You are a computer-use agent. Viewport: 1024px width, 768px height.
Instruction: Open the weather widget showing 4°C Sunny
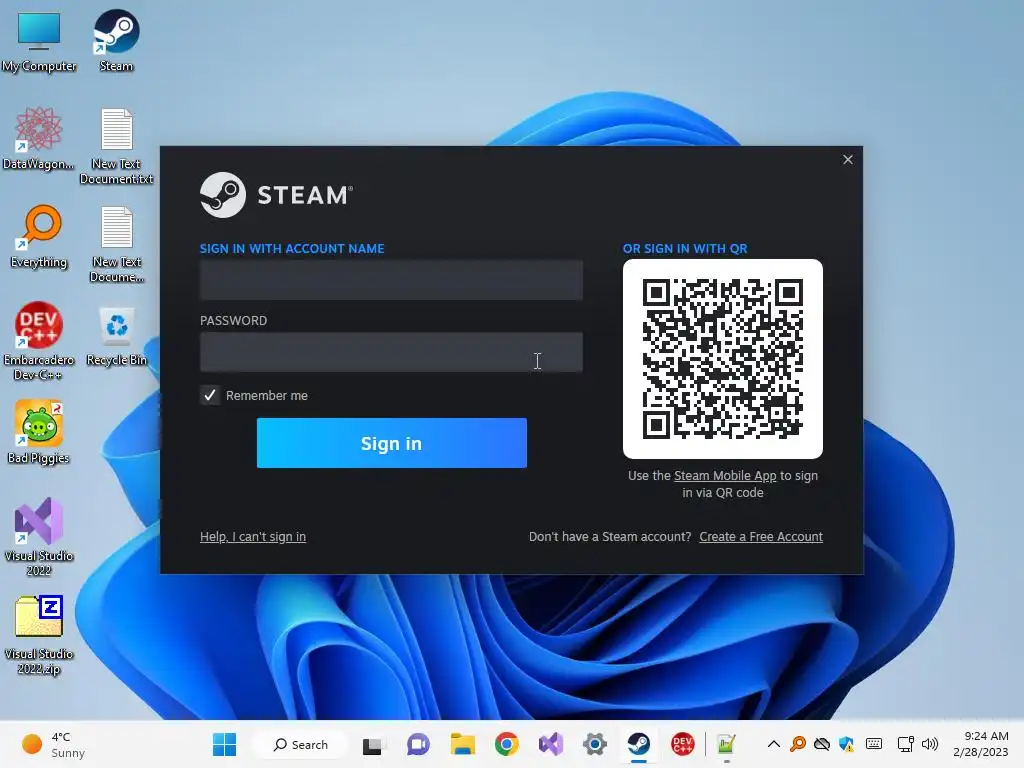point(54,744)
